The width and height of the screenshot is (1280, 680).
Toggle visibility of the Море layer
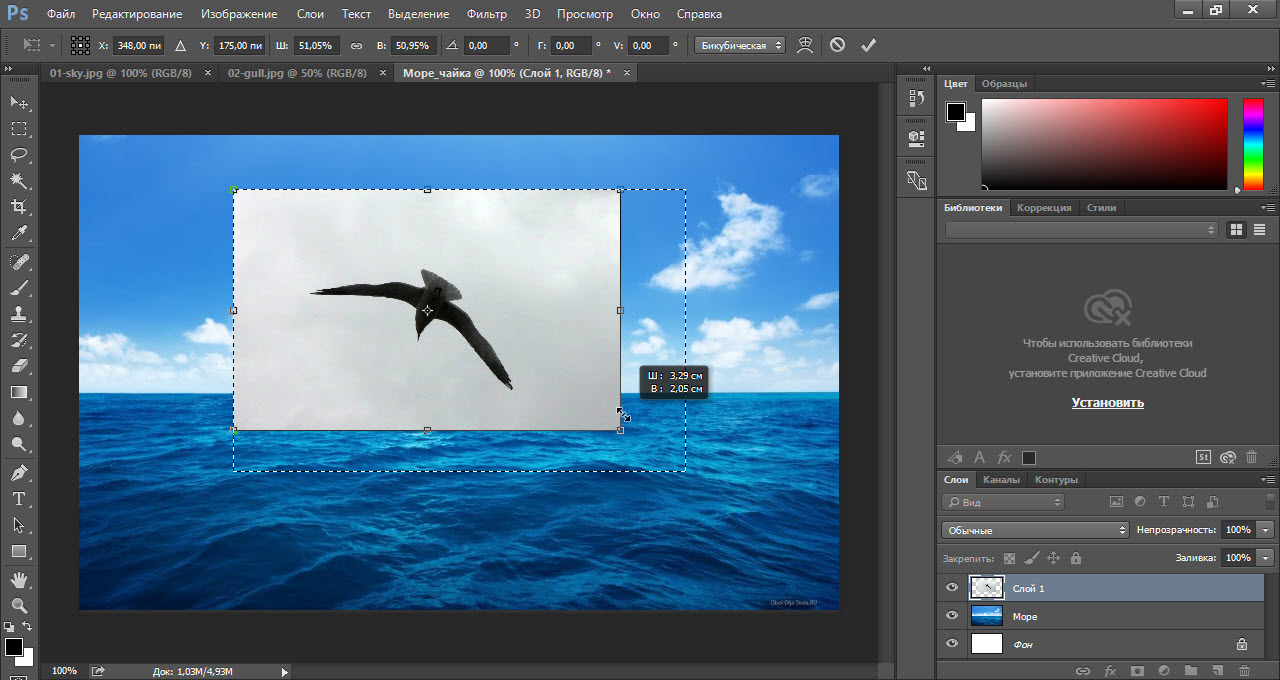[x=952, y=616]
